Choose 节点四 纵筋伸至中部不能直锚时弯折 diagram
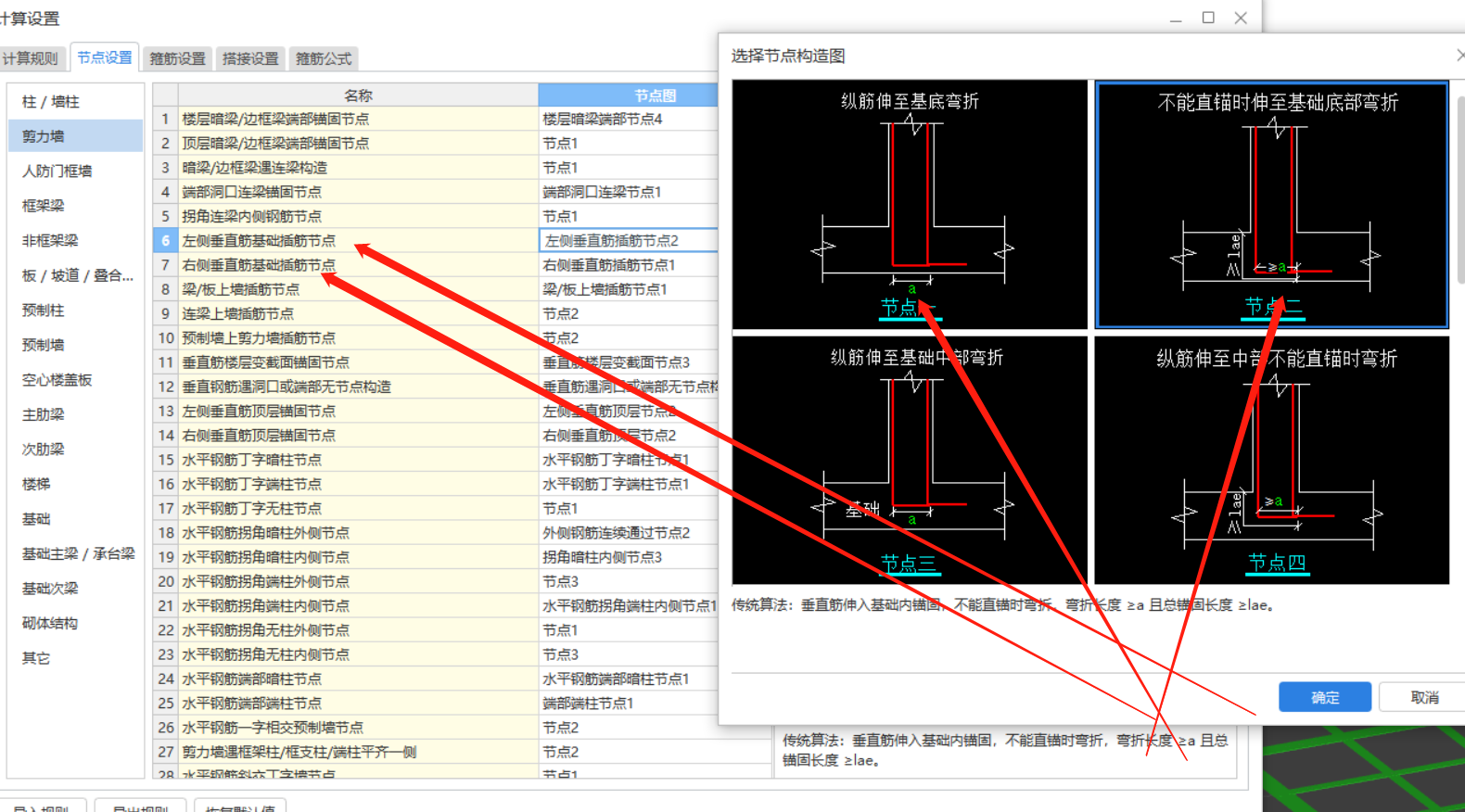 click(1271, 460)
